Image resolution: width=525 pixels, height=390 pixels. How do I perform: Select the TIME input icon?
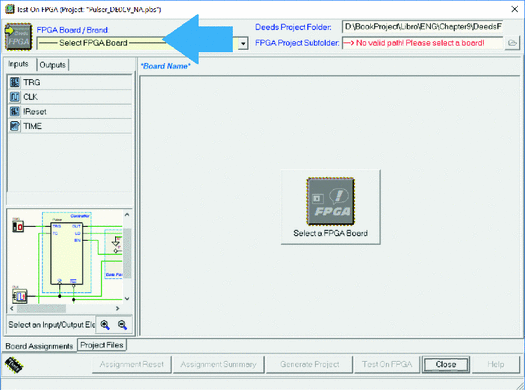(x=14, y=126)
